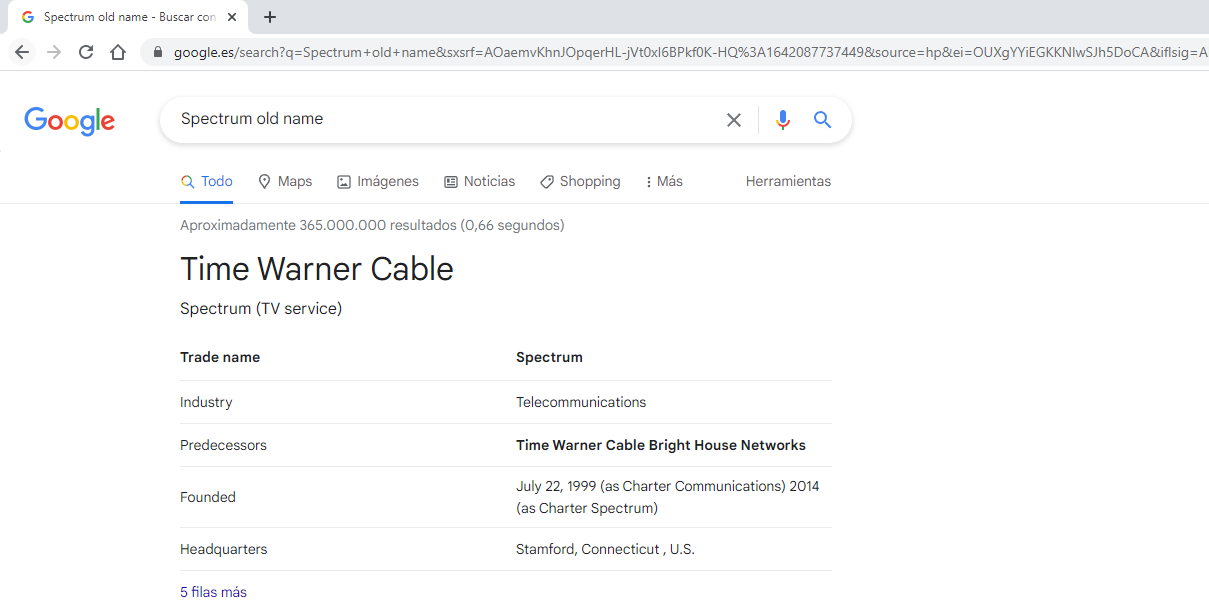Close the Spectrum old name tab
Viewport: 1209px width, 615px height.
(232, 17)
